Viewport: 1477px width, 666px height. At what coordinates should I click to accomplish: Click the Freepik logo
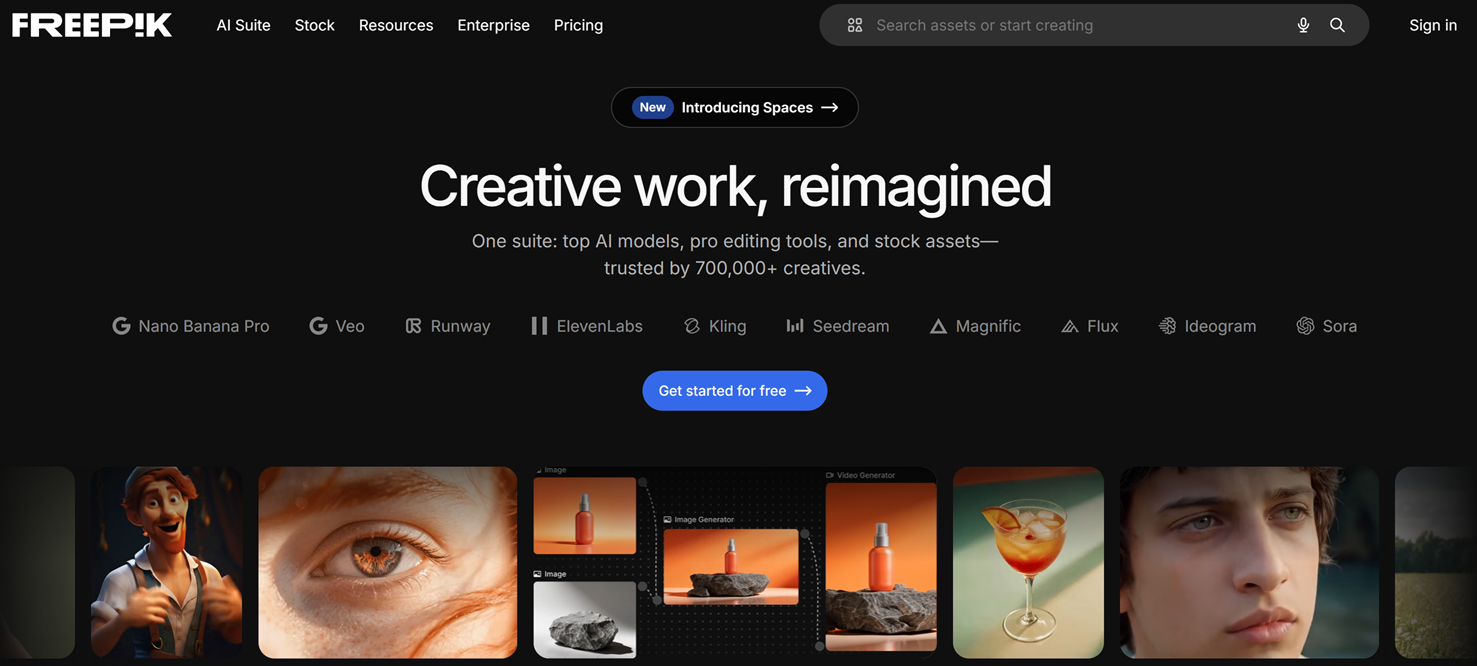(92, 25)
